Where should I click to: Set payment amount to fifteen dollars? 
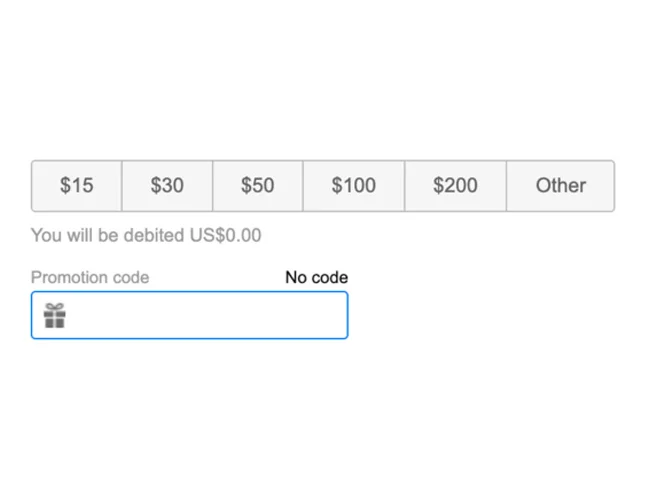click(76, 186)
